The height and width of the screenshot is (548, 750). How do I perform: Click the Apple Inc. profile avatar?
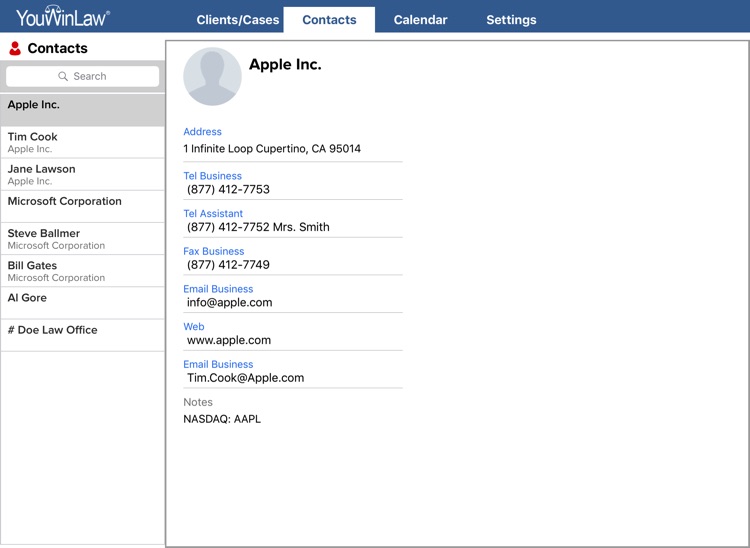click(x=212, y=77)
